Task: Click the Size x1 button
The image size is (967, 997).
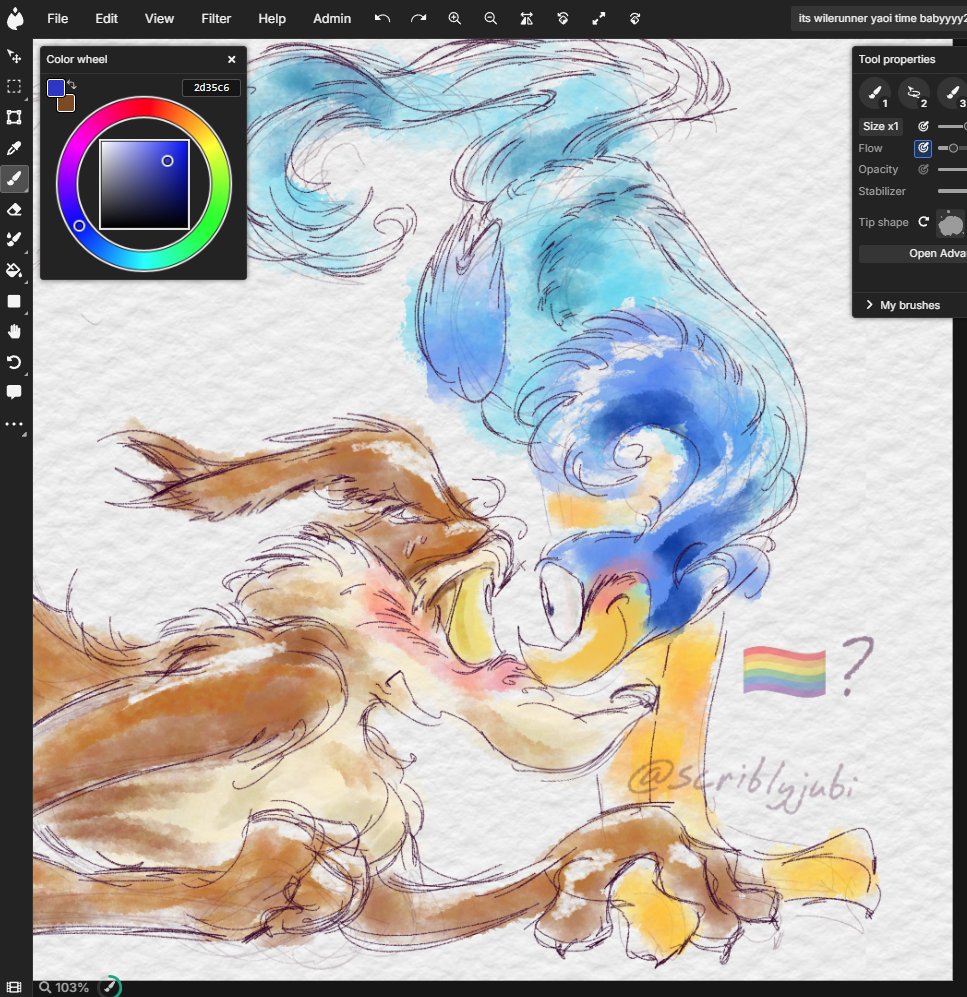Action: tap(881, 127)
